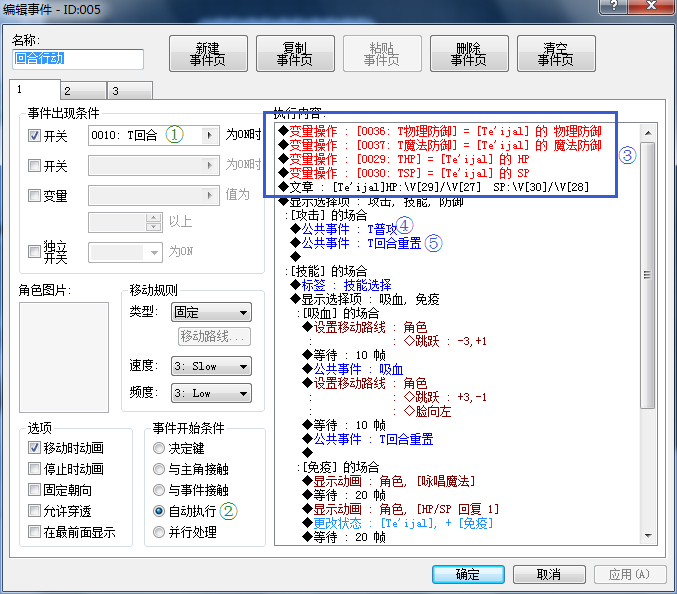Select the [吸血] 的场合 branch line
Image resolution: width=677 pixels, height=594 pixels.
pos(338,313)
